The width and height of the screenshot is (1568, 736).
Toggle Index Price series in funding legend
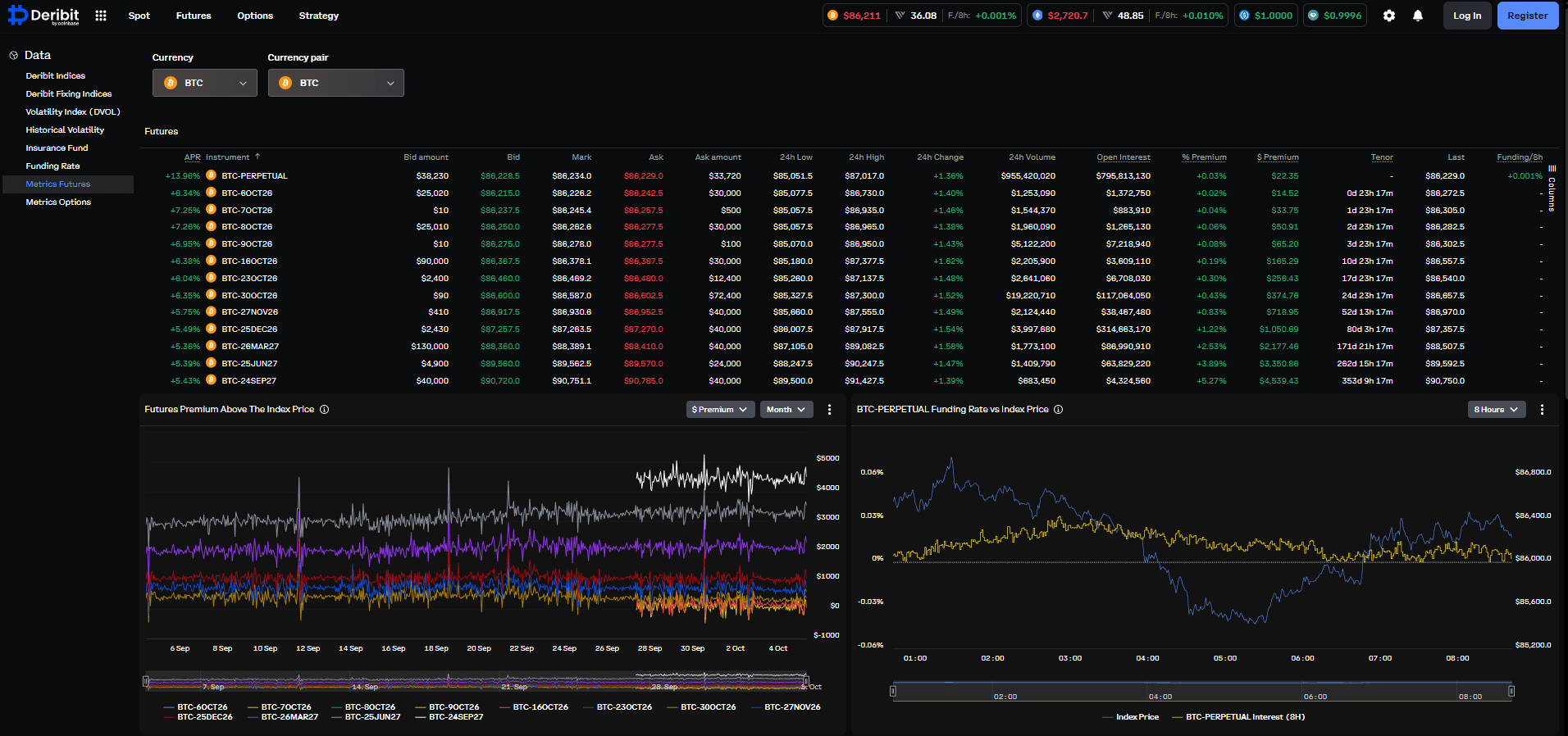click(1131, 717)
